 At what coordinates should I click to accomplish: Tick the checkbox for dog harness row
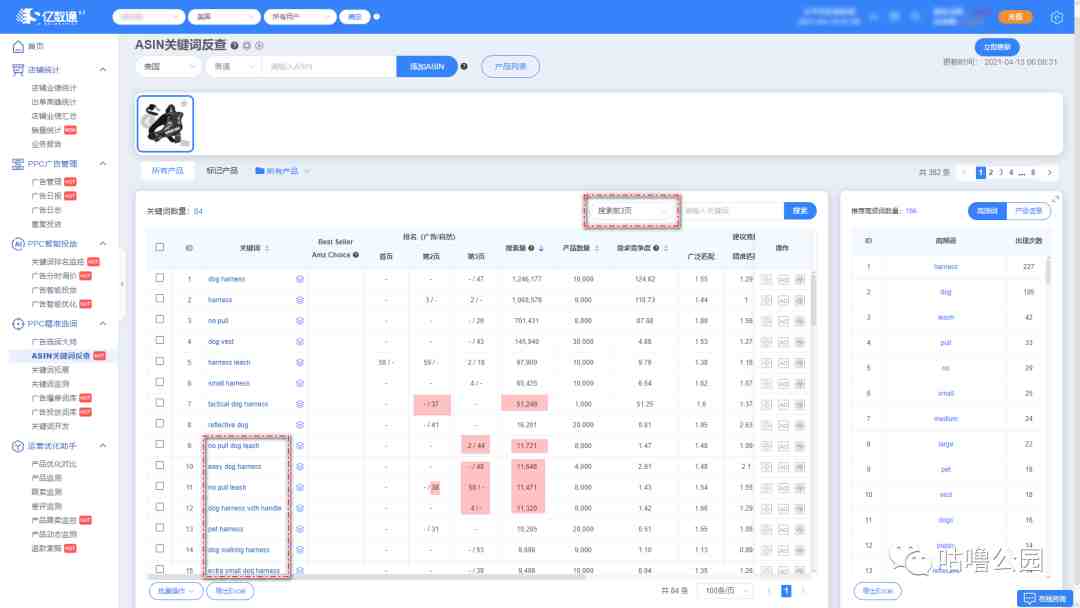(x=160, y=278)
